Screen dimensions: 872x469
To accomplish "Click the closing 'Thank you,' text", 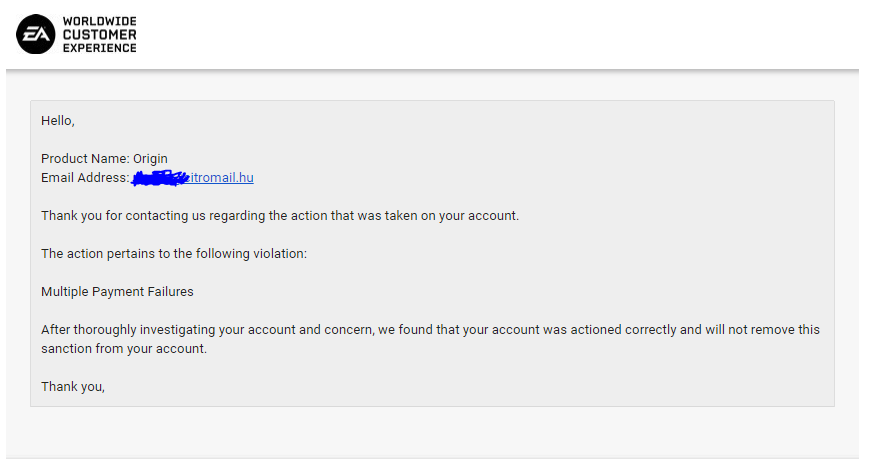I will click(x=72, y=386).
